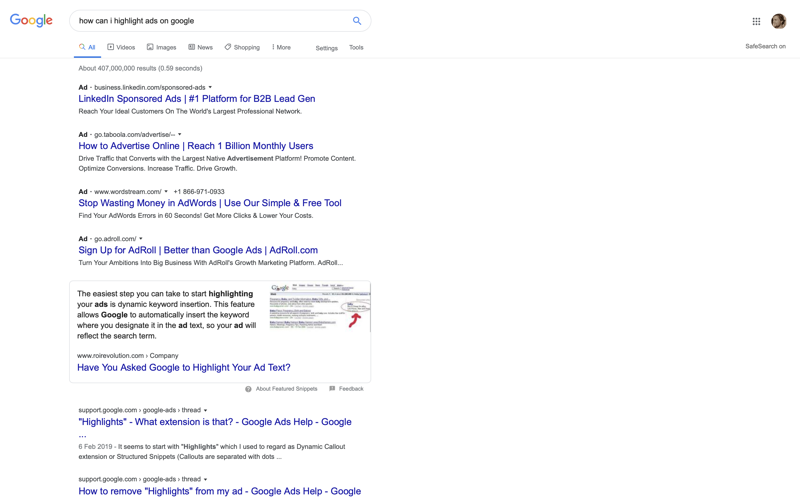The height and width of the screenshot is (500, 800).
Task: Click "Find Your AdWords Errors in 60 Seconds" description
Action: (x=196, y=215)
